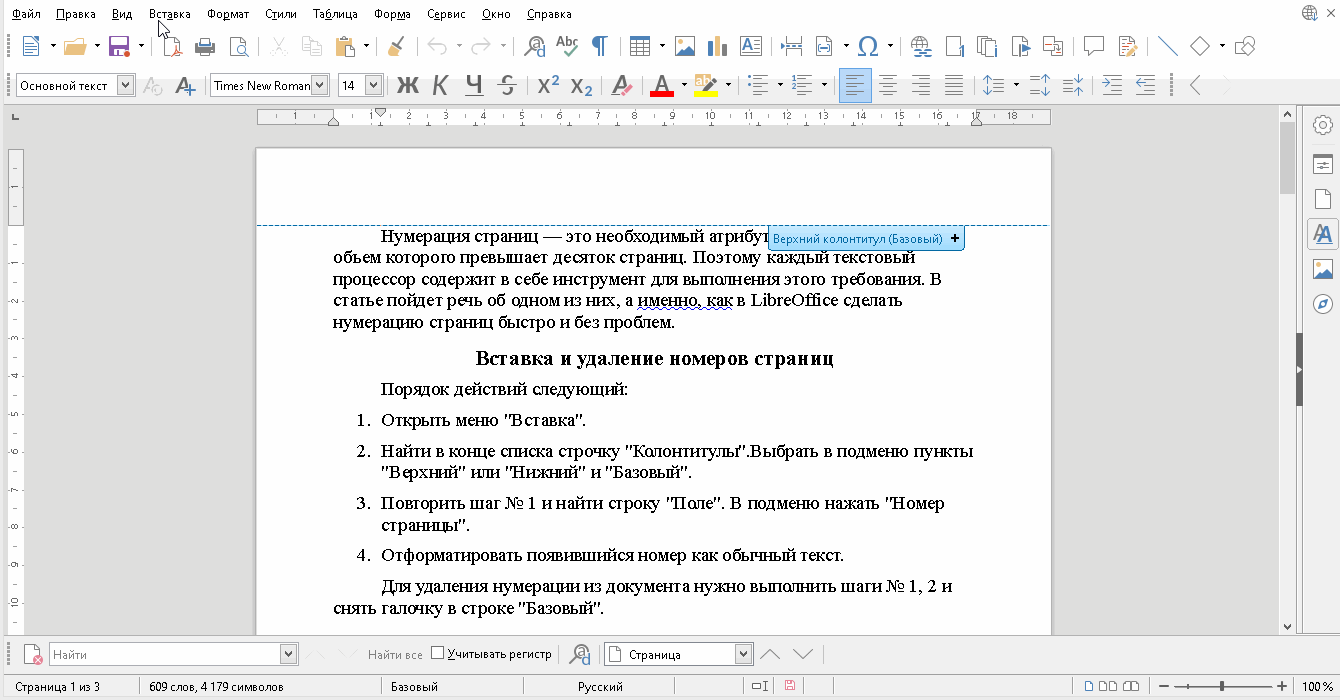The image size is (1340, 700).
Task: Insert a comment with the speech bubble icon
Action: [1094, 46]
